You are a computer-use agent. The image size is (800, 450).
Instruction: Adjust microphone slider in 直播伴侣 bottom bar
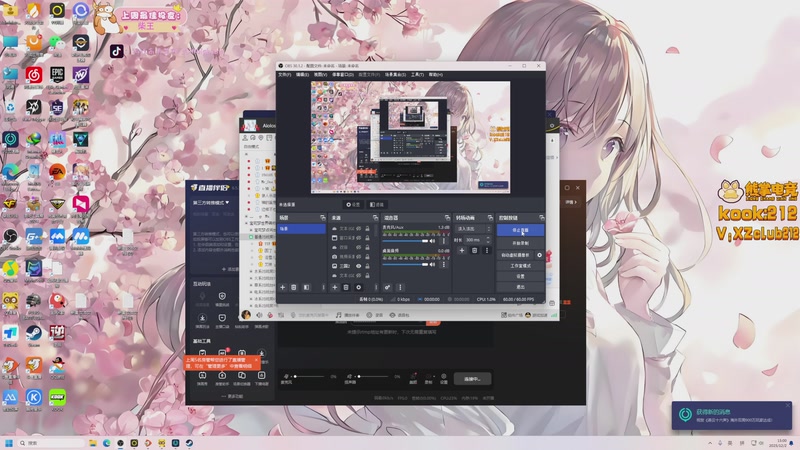point(309,377)
